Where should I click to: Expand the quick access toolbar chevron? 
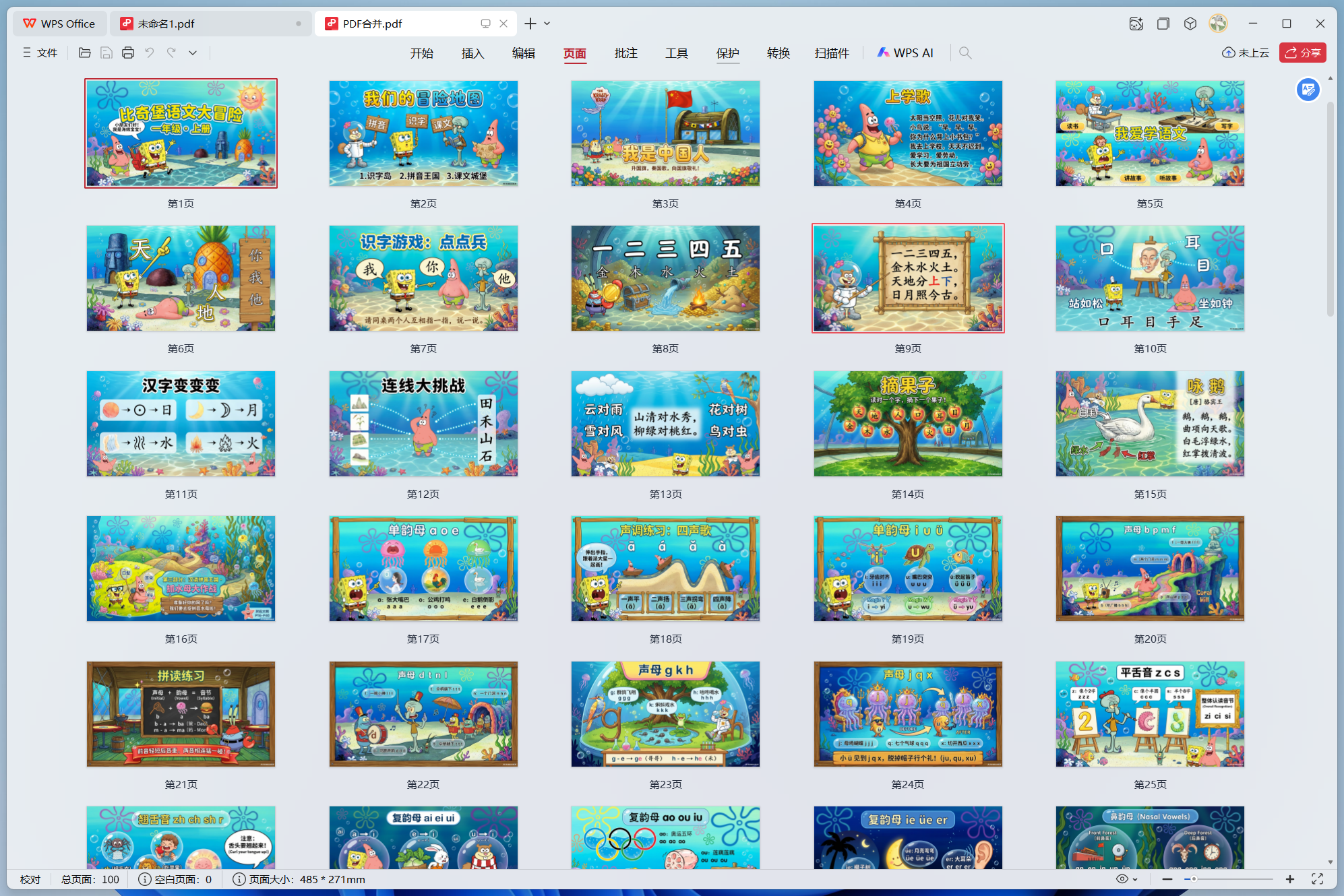pos(193,53)
